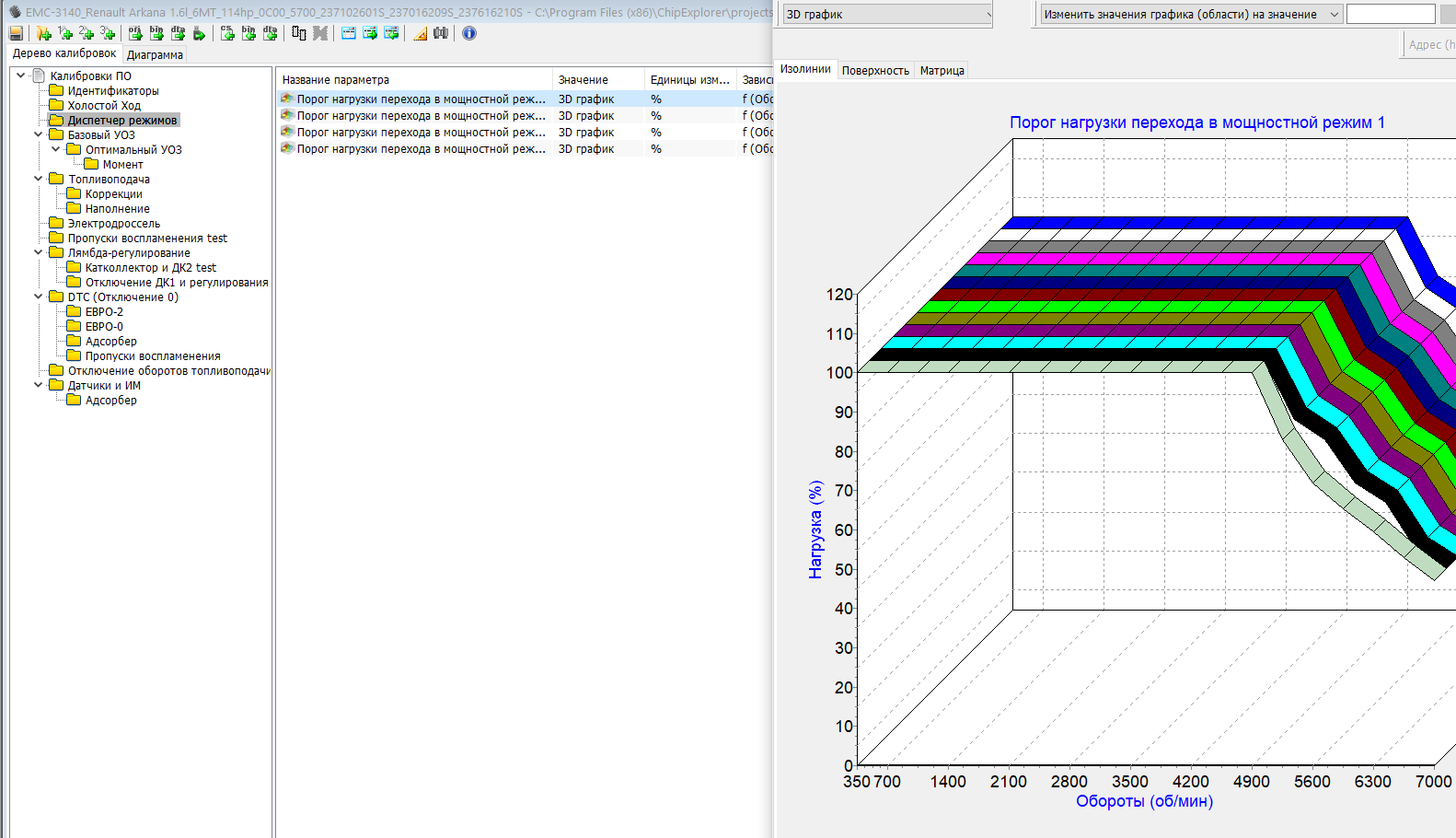Screen dimensions: 1456x838
Task: Open the 'Матрица' tab
Action: coord(942,71)
